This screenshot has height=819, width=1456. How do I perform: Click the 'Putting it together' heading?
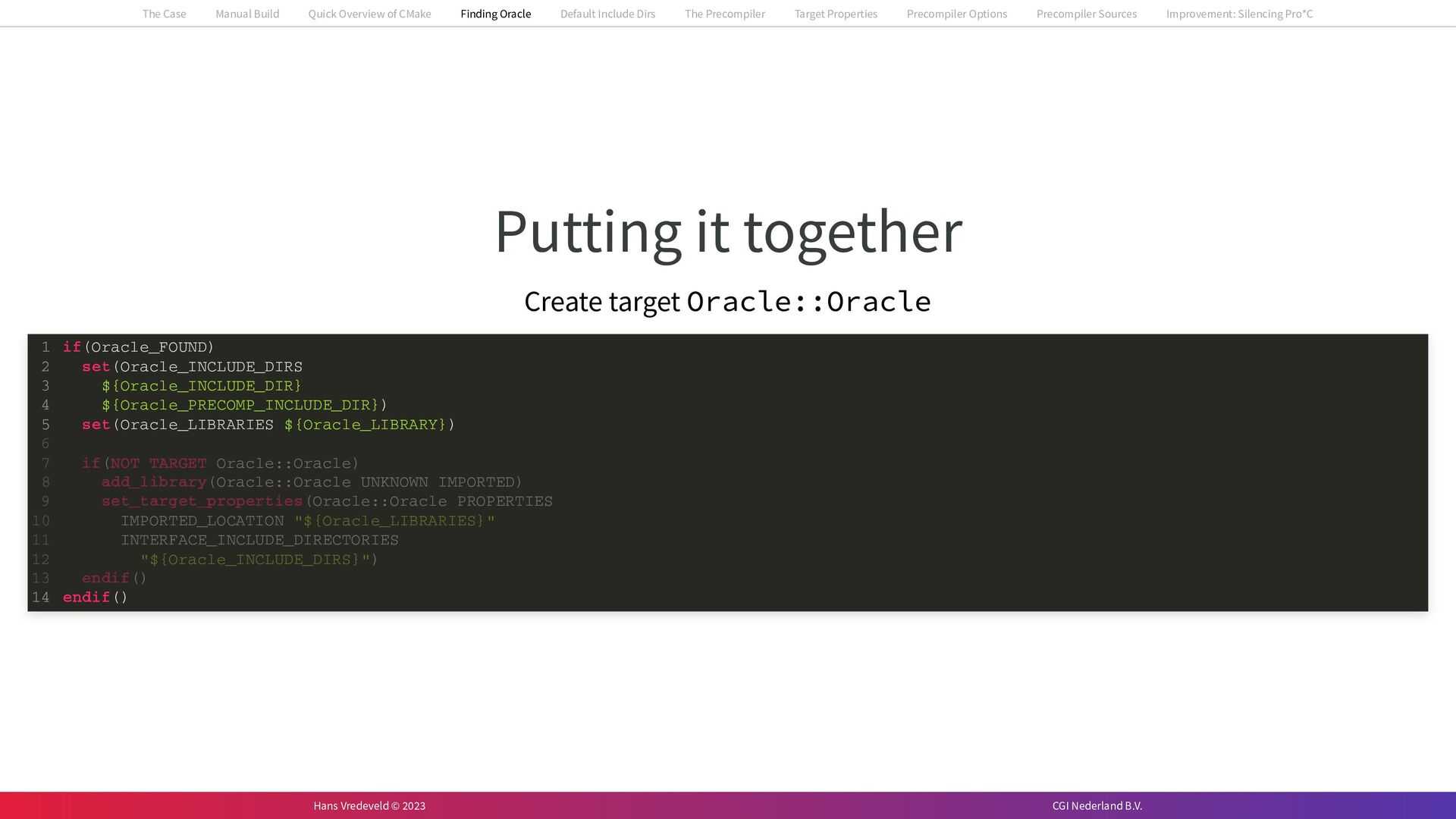[x=728, y=231]
